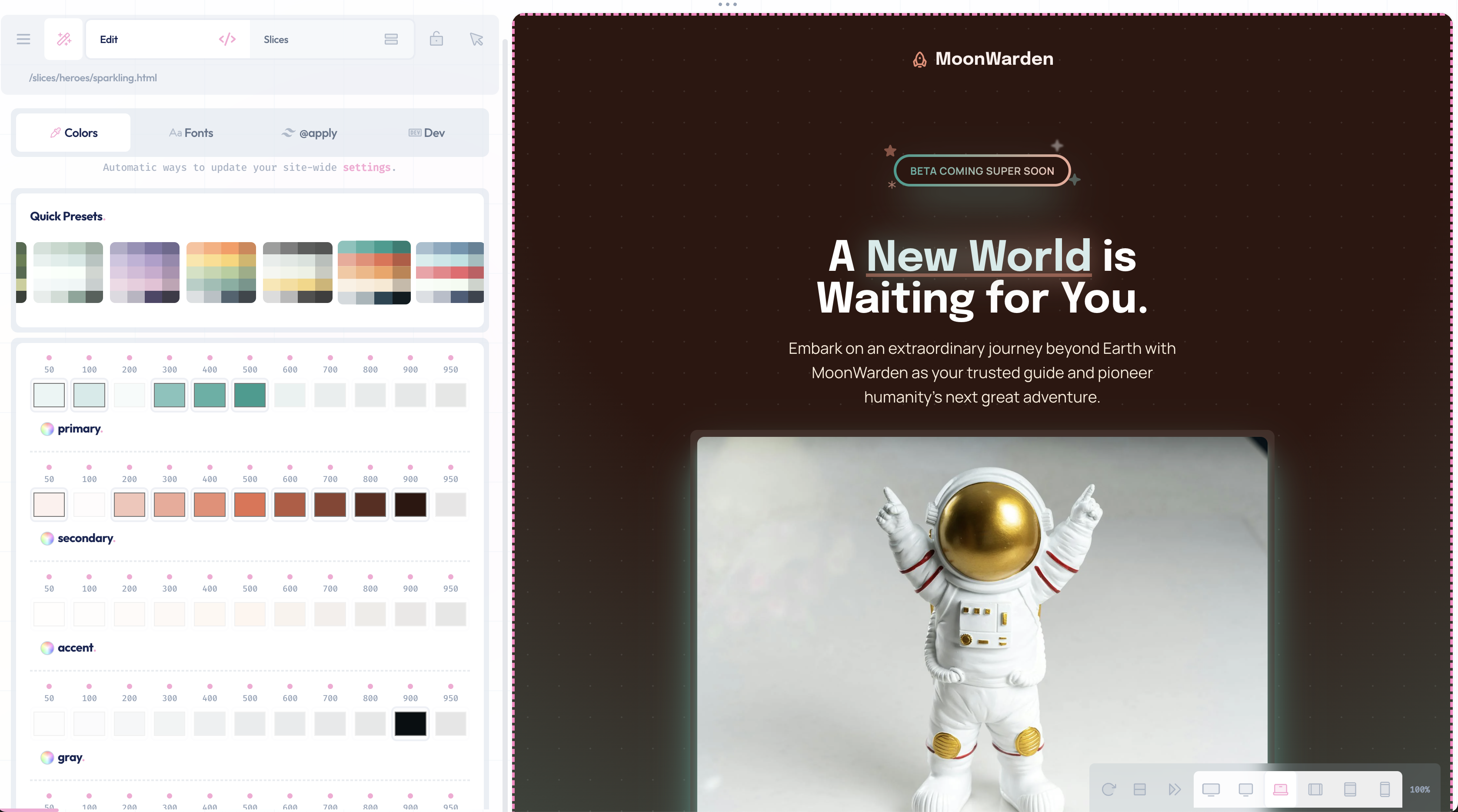Switch preview to portrait tablet viewport
This screenshot has height=812, width=1458.
(x=1350, y=789)
